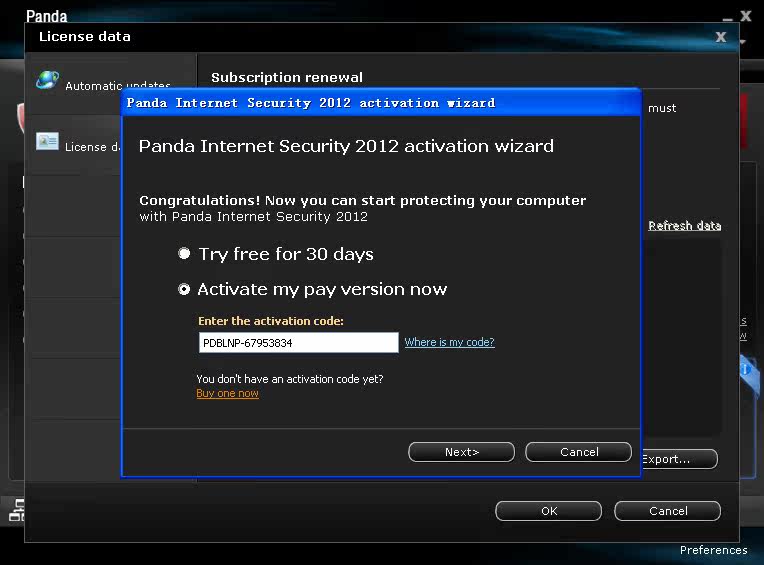Click the activation code input field
Viewport: 764px width, 565px height.
[x=298, y=343]
